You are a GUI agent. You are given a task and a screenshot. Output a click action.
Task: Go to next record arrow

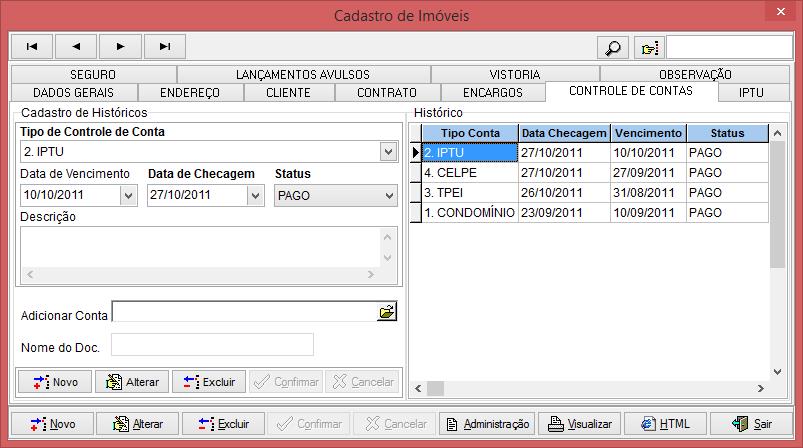pos(120,46)
